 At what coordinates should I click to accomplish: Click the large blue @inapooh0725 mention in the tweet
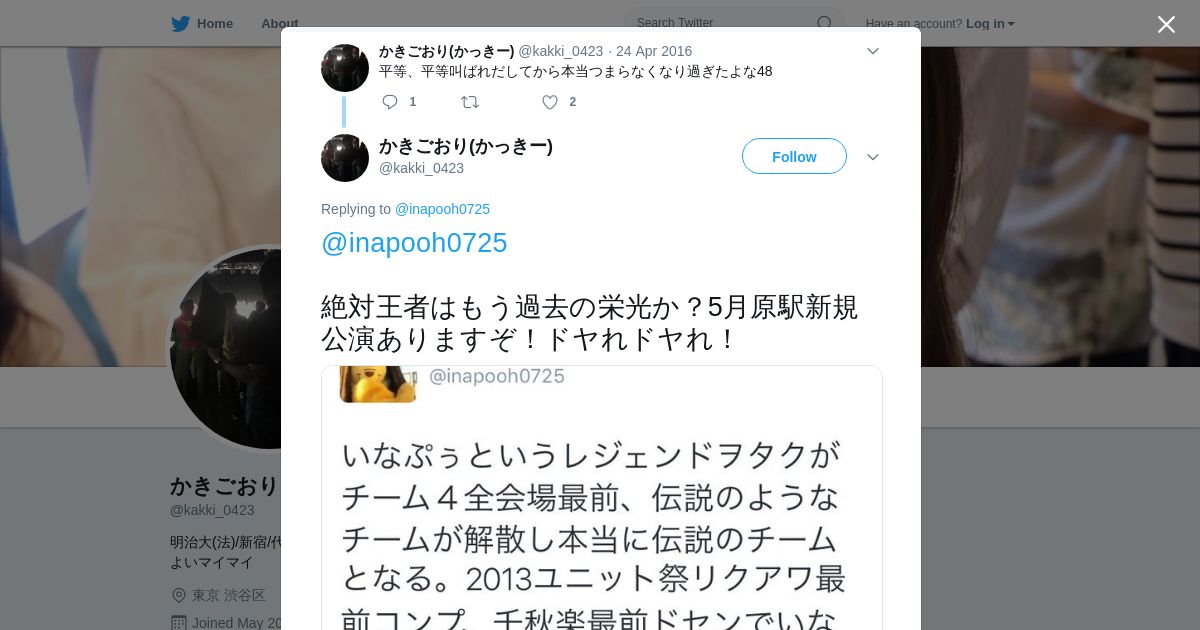click(x=414, y=243)
